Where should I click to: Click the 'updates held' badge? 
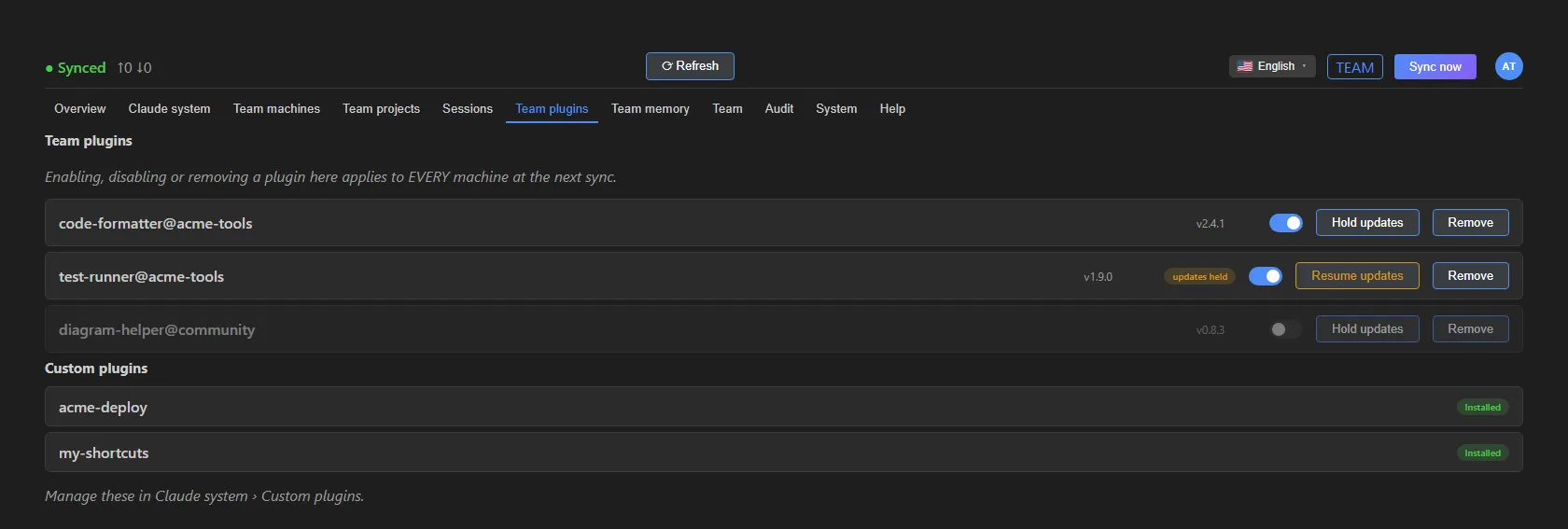coord(1199,276)
